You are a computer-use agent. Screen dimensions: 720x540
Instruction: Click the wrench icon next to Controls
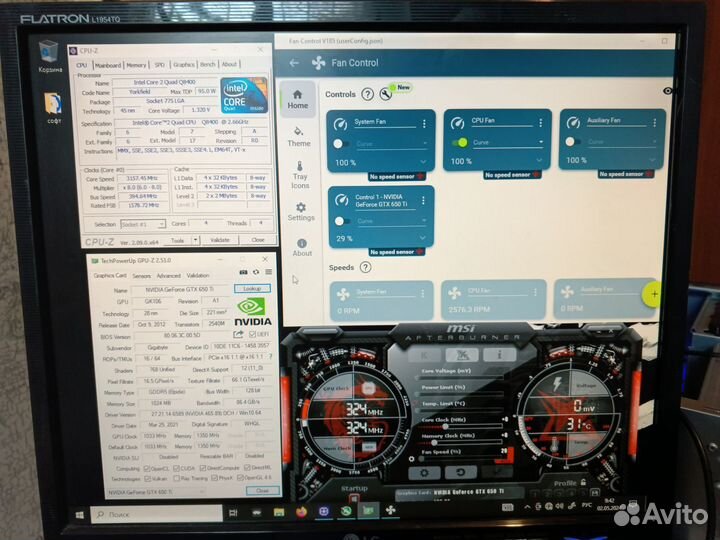(x=385, y=94)
